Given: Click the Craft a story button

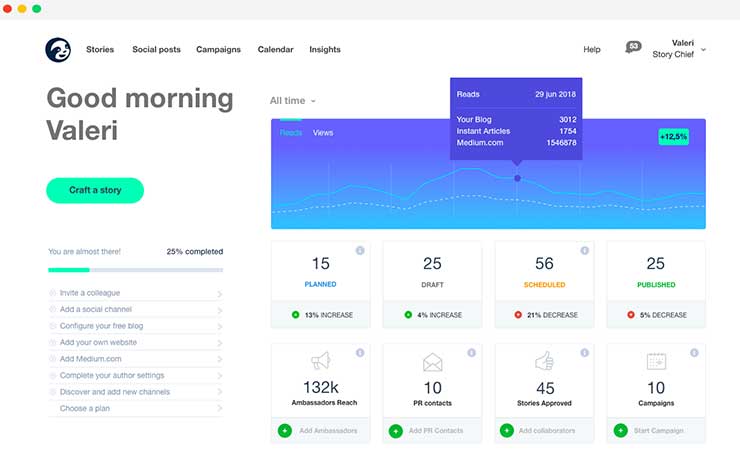Looking at the screenshot, I should pyautogui.click(x=95, y=190).
